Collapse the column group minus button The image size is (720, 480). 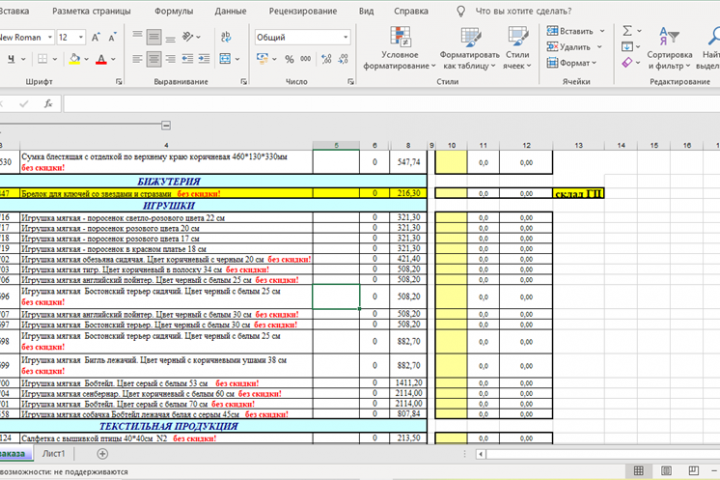166,125
